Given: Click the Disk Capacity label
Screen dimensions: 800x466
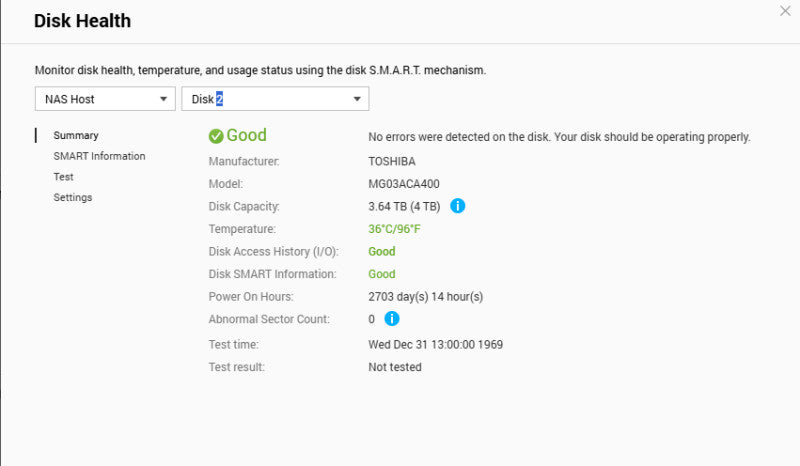Looking at the screenshot, I should pos(244,206).
